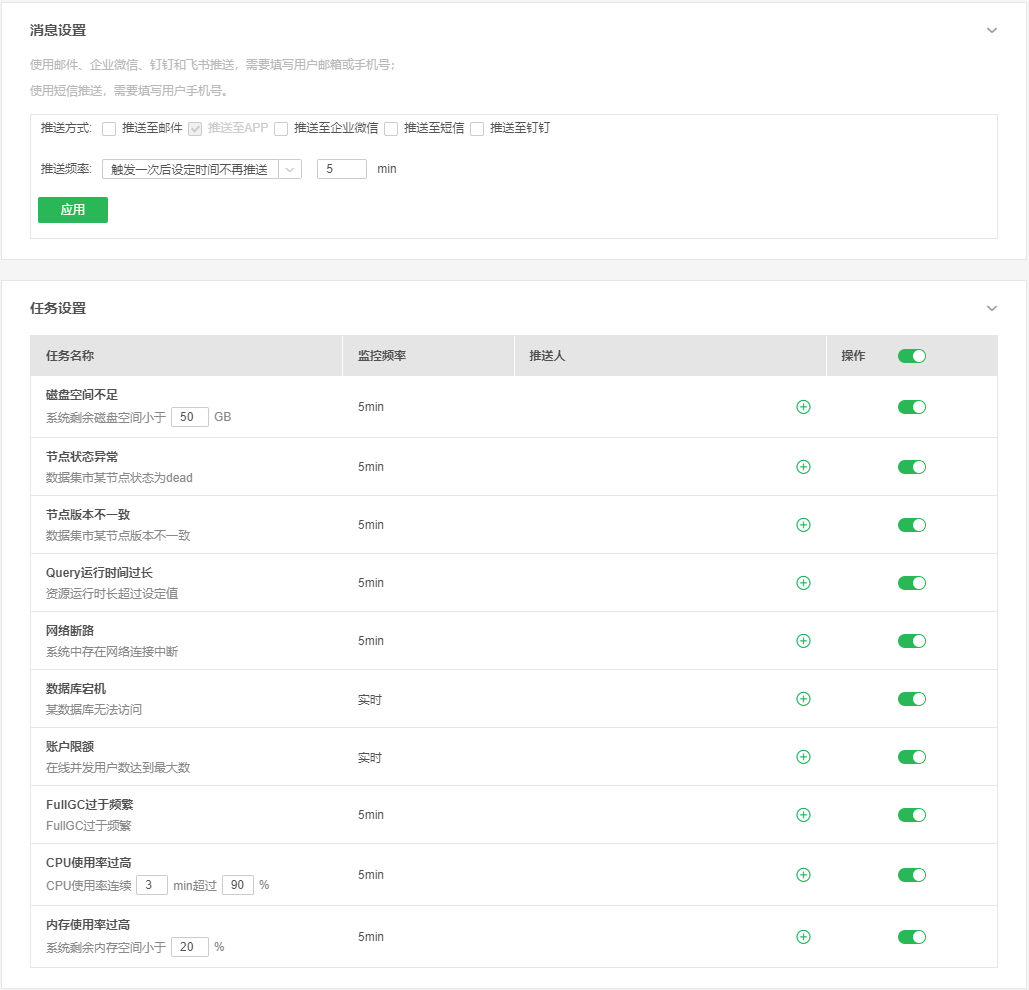Add a recipient for 数据库宕机 task
The width and height of the screenshot is (1029, 990).
click(803, 699)
